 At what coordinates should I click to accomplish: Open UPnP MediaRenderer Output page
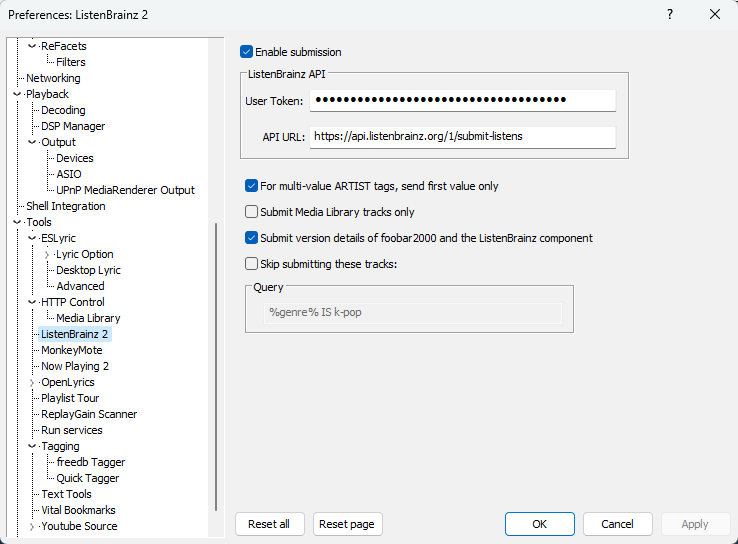click(x=125, y=190)
